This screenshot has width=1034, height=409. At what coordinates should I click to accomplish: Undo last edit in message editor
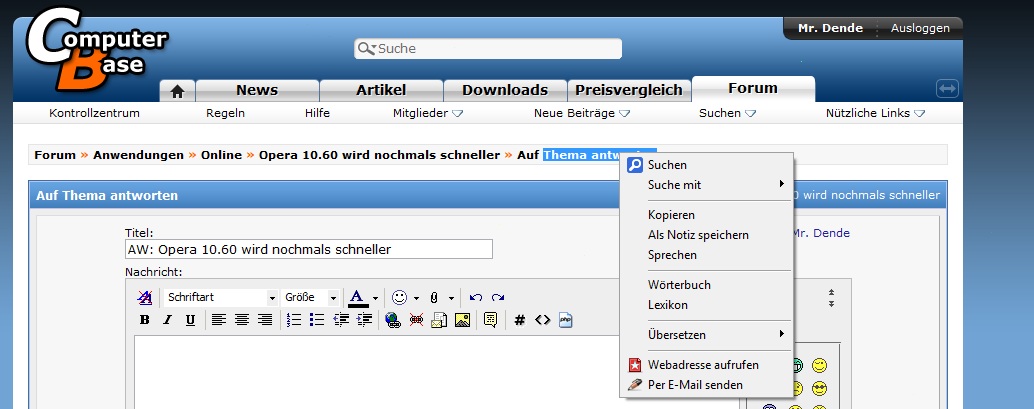coord(475,298)
